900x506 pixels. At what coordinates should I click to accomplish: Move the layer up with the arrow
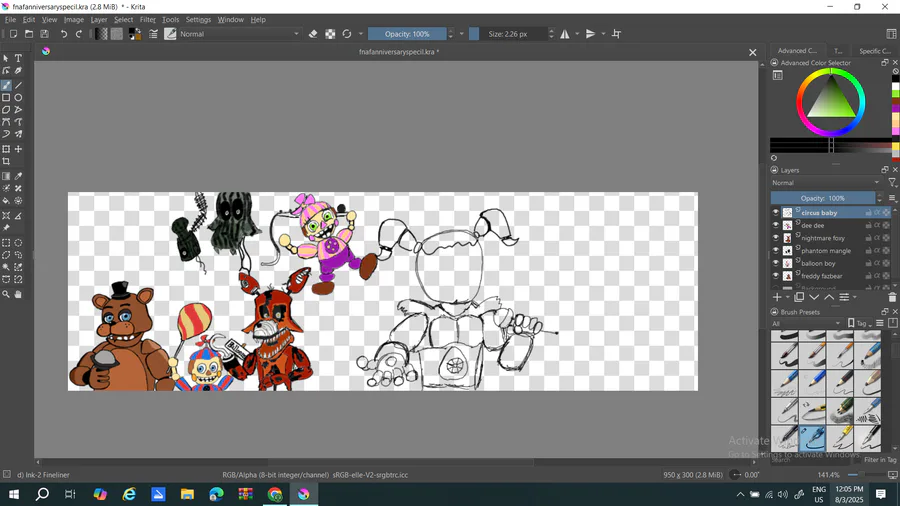[829, 297]
